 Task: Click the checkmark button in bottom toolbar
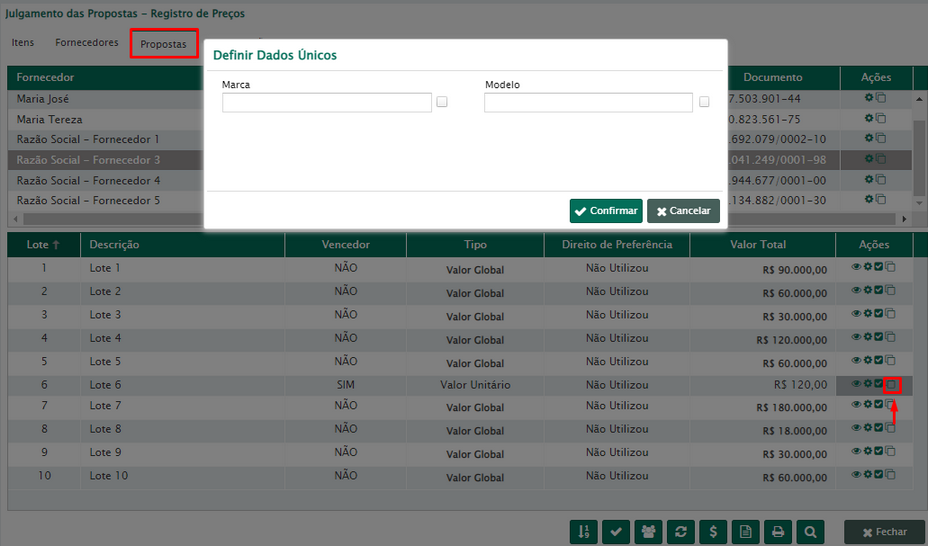click(616, 532)
